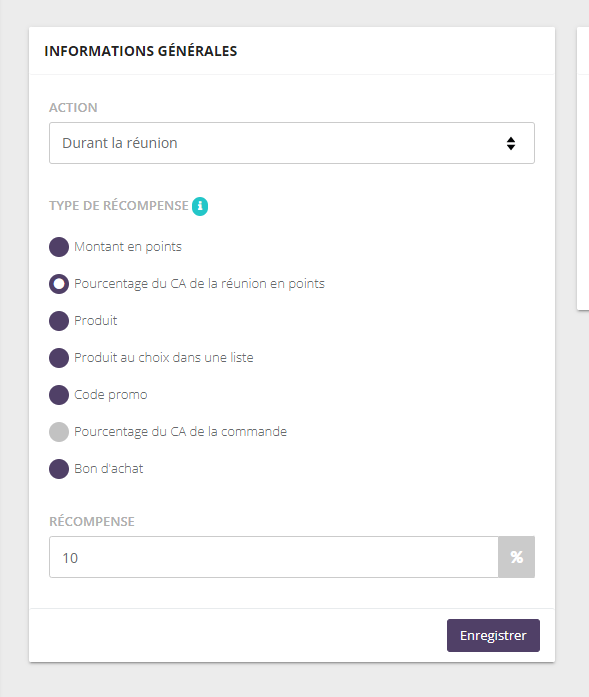This screenshot has height=697, width=589.
Task: Focus the Récompense input field
Action: [x=273, y=557]
